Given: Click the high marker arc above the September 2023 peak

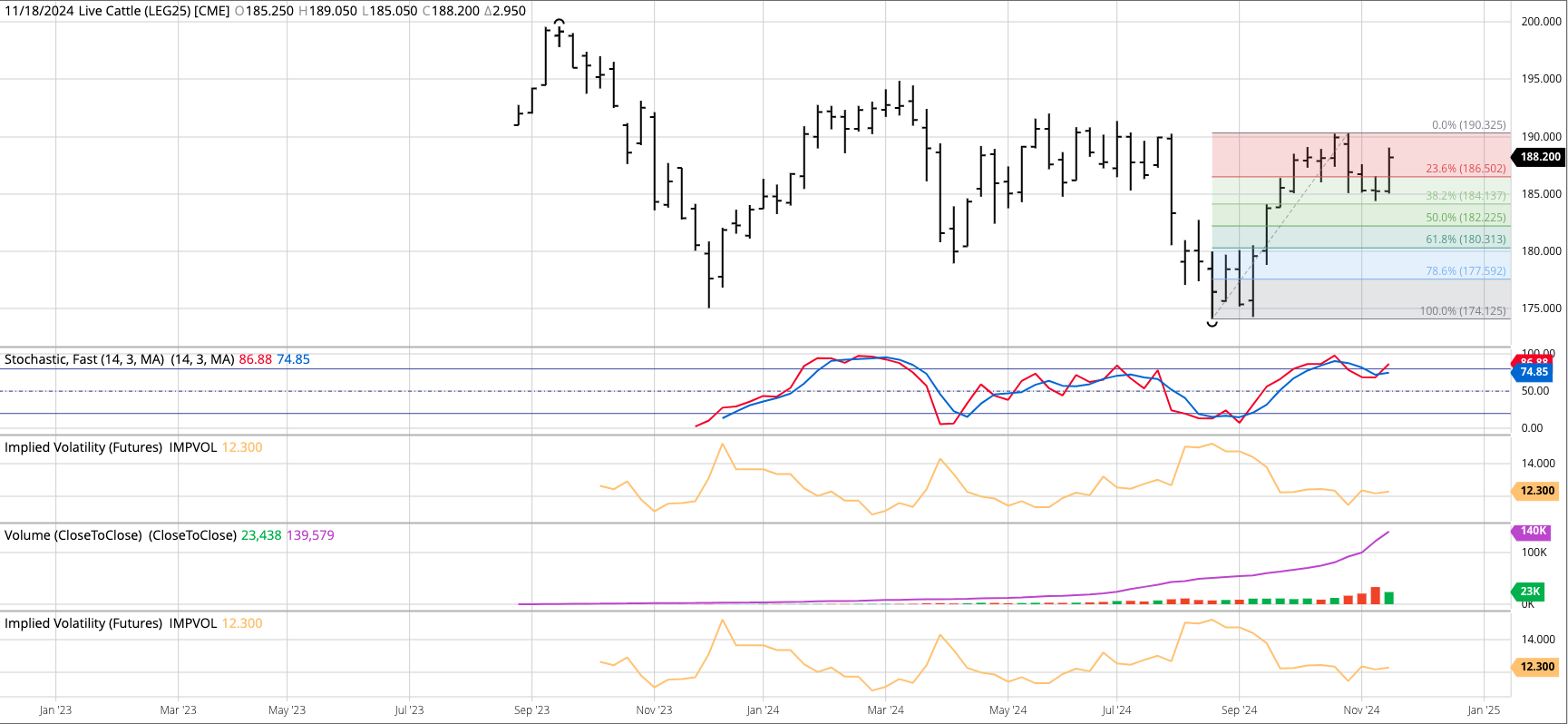Looking at the screenshot, I should click(x=560, y=21).
